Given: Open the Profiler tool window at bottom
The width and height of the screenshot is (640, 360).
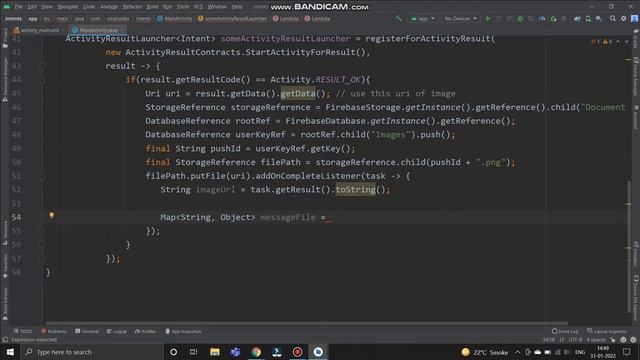Looking at the screenshot, I should click(x=146, y=331).
